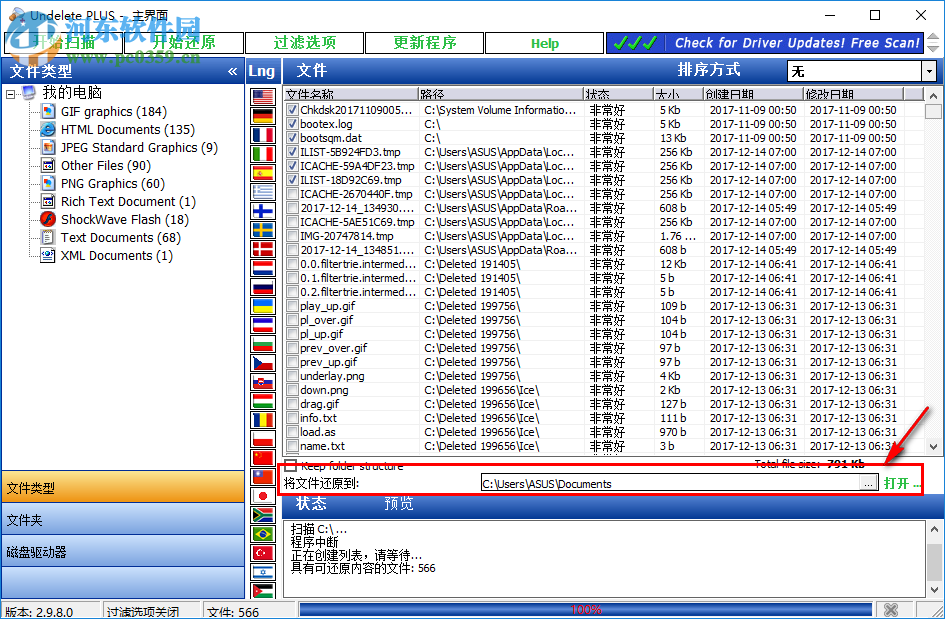Click the 100% progress bar at bottom
The width and height of the screenshot is (945, 619).
coord(587,608)
